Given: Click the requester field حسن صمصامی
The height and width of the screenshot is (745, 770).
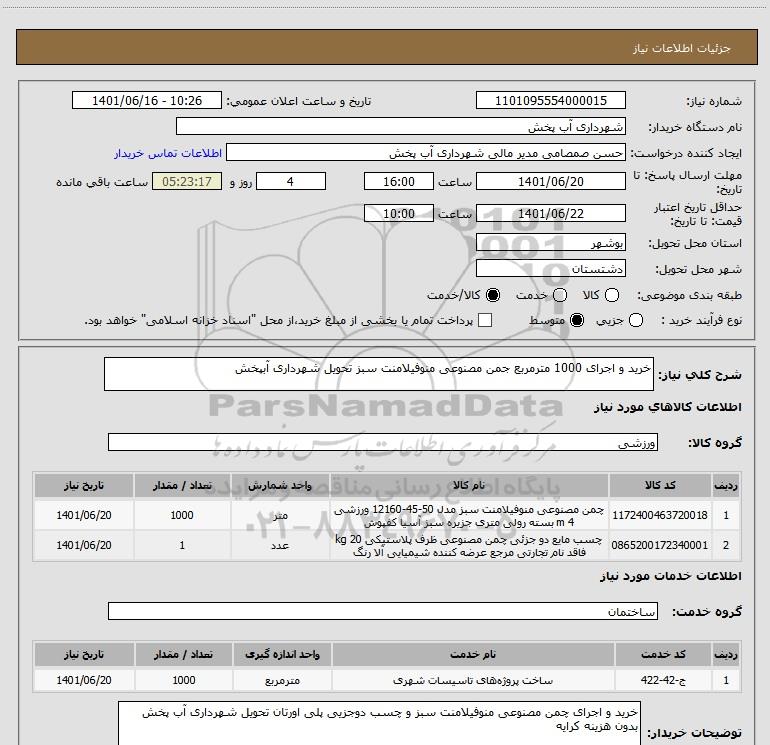Looking at the screenshot, I should [426, 153].
